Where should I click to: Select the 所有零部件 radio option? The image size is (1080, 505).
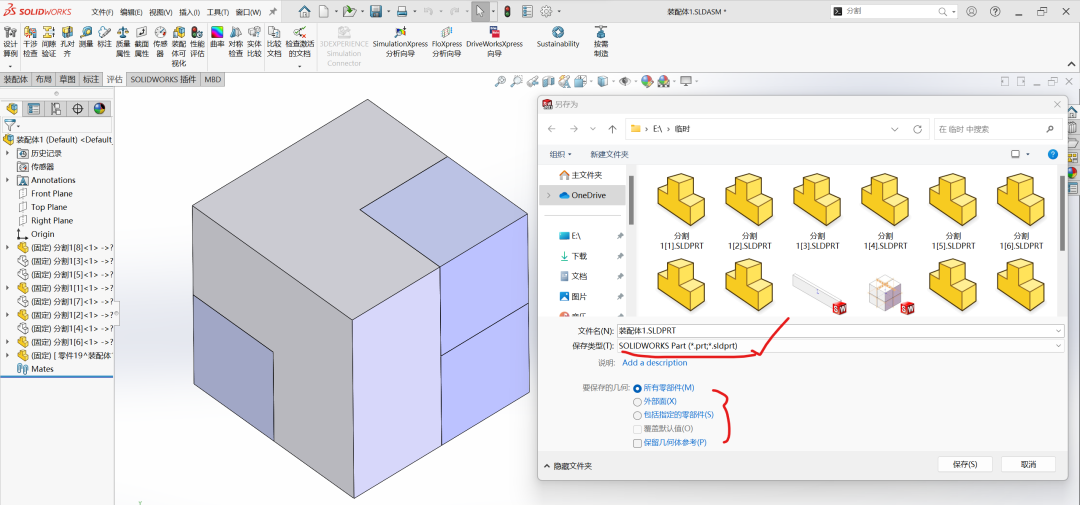click(638, 388)
